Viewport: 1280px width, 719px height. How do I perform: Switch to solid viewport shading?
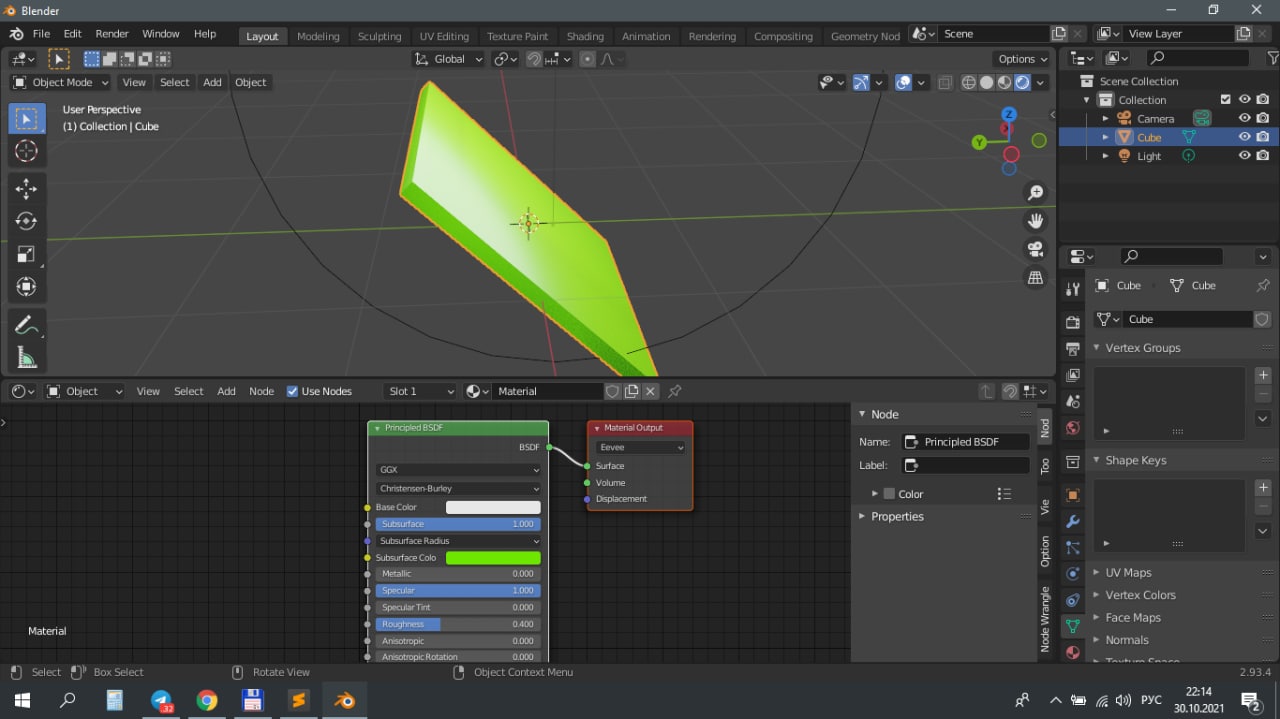tap(987, 83)
